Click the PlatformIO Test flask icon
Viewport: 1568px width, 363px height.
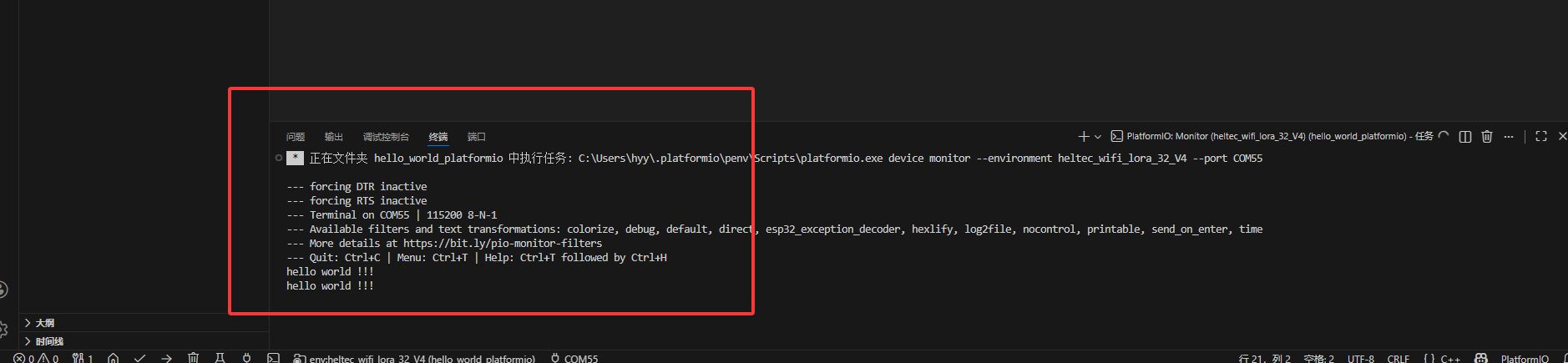(220, 358)
